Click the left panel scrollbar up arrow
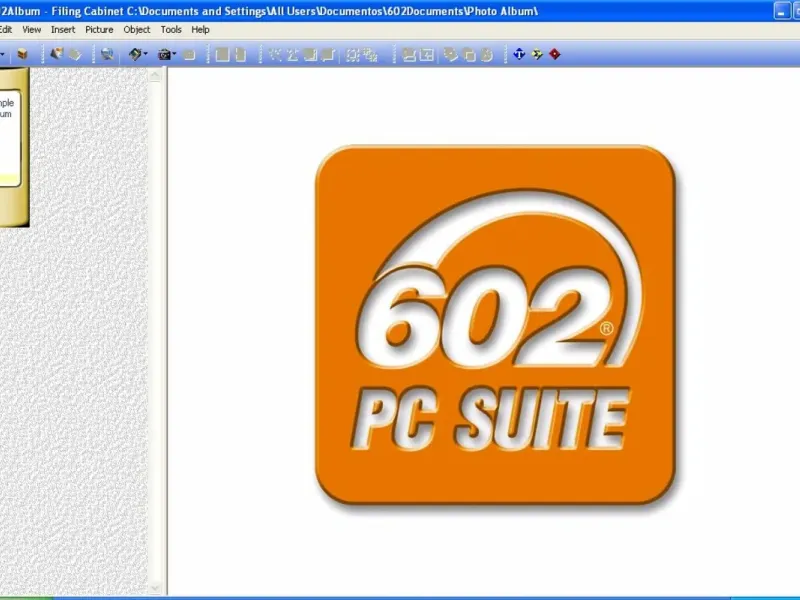Viewport: 800px width, 600px height. pyautogui.click(x=155, y=76)
